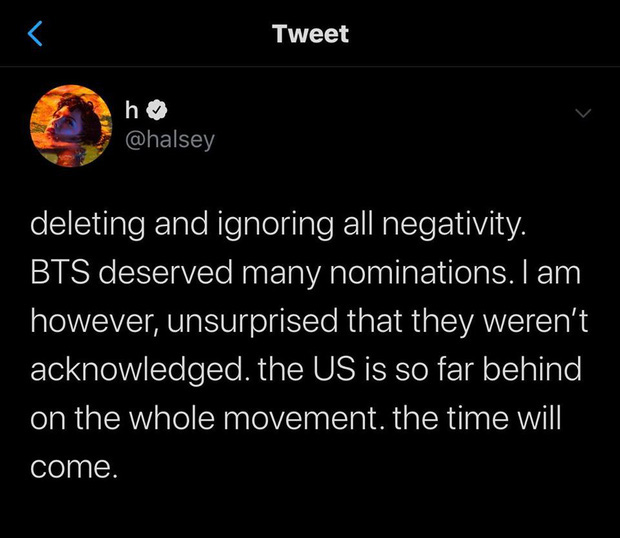Click the word "ignoring" in tweet

[x=275, y=224]
